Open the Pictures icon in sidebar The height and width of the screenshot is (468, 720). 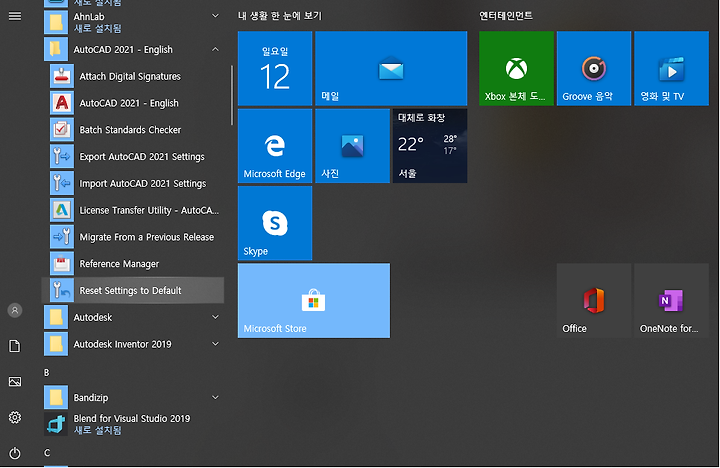(15, 382)
